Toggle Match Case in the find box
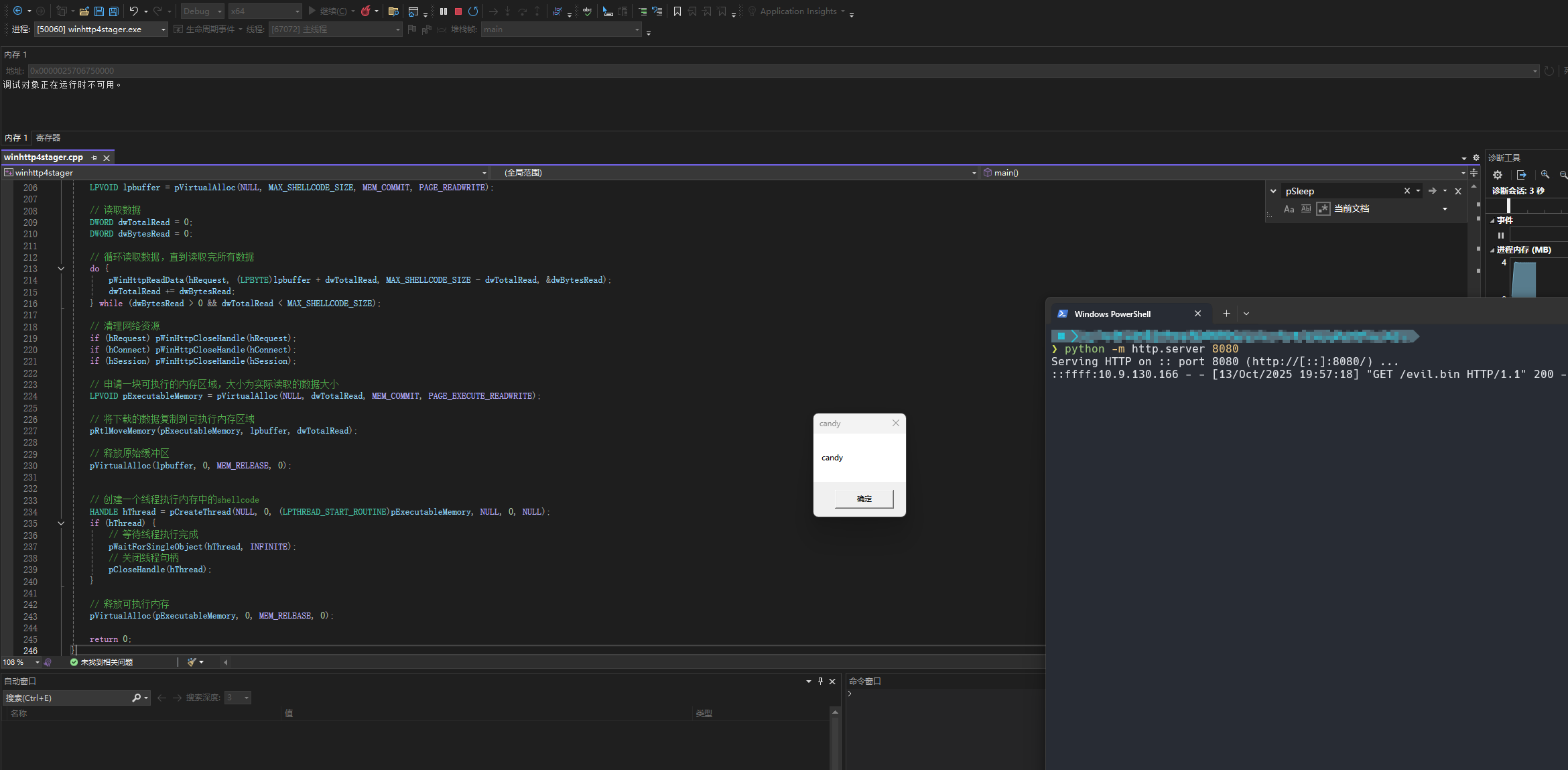 pos(1289,209)
